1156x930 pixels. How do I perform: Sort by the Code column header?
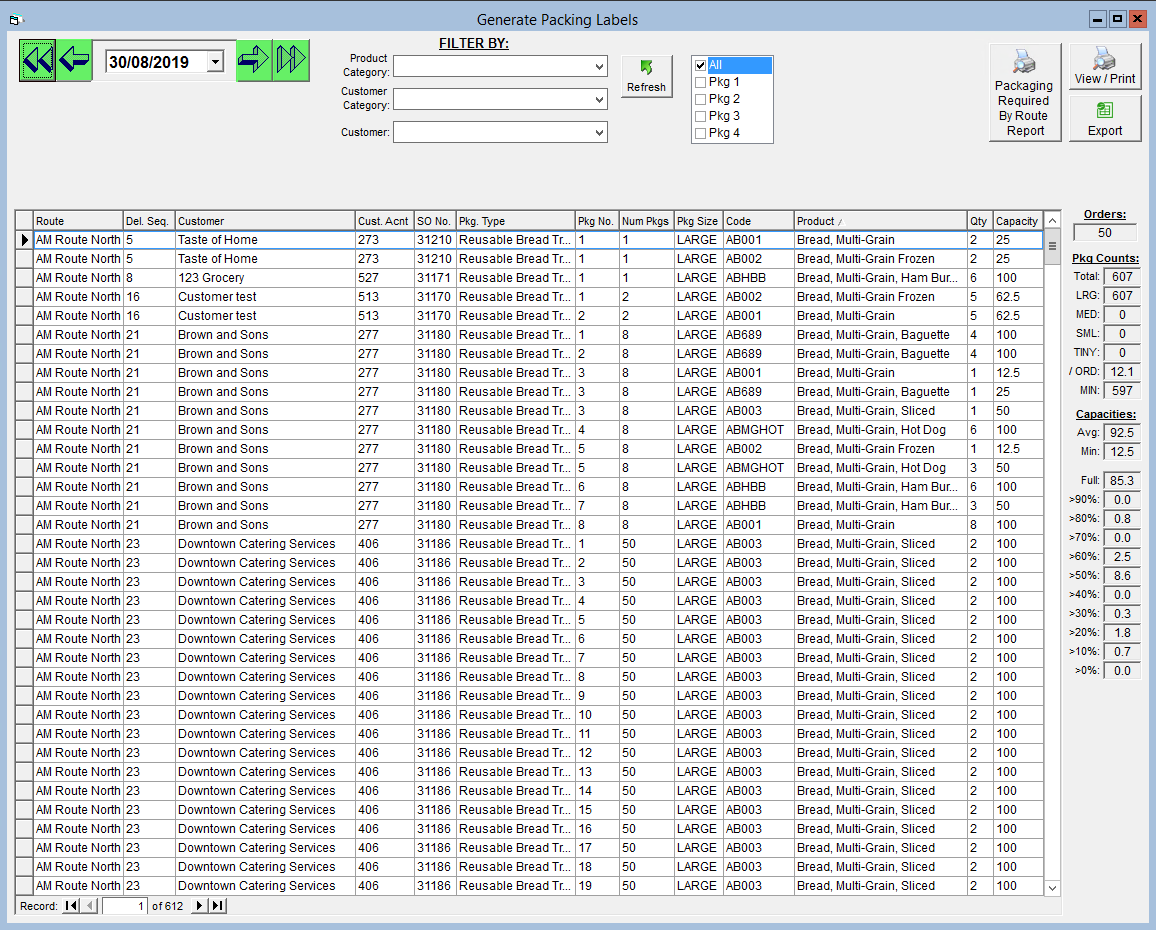pos(758,221)
